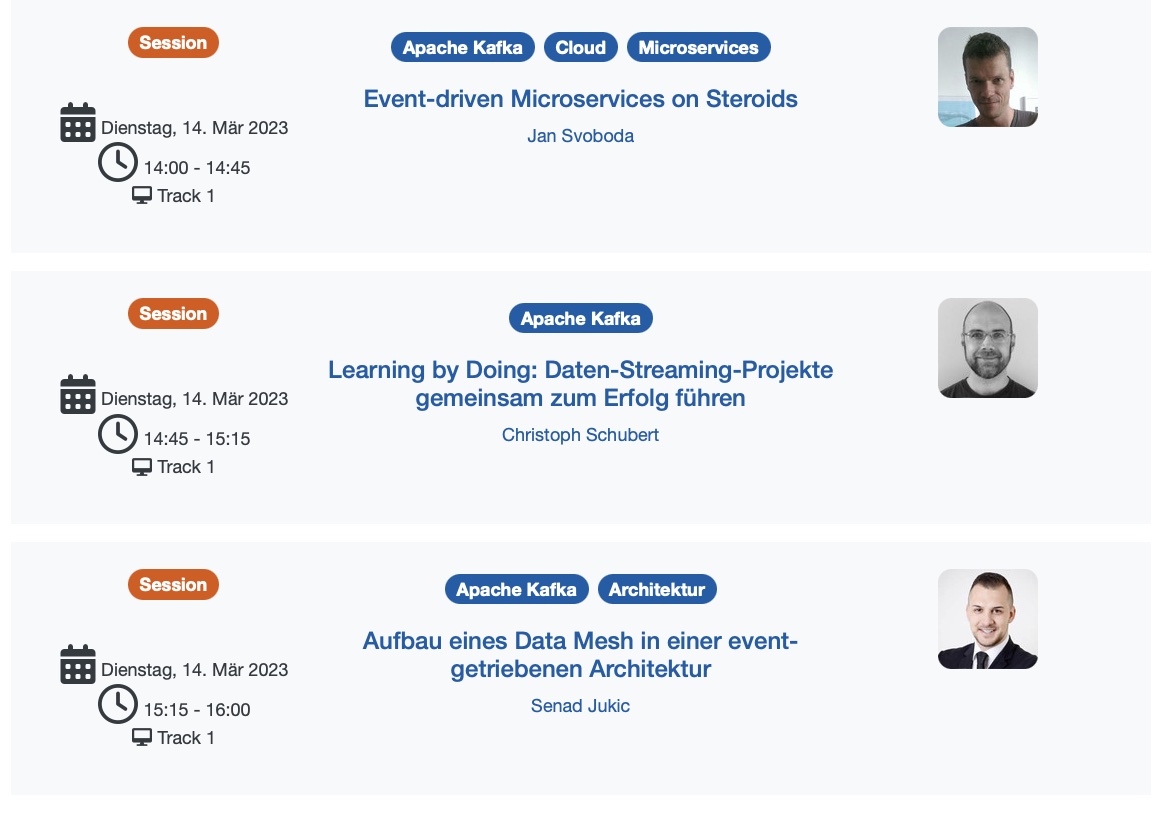Click the calendar icon for the 14:00 session
The width and height of the screenshot is (1170, 818).
click(78, 122)
